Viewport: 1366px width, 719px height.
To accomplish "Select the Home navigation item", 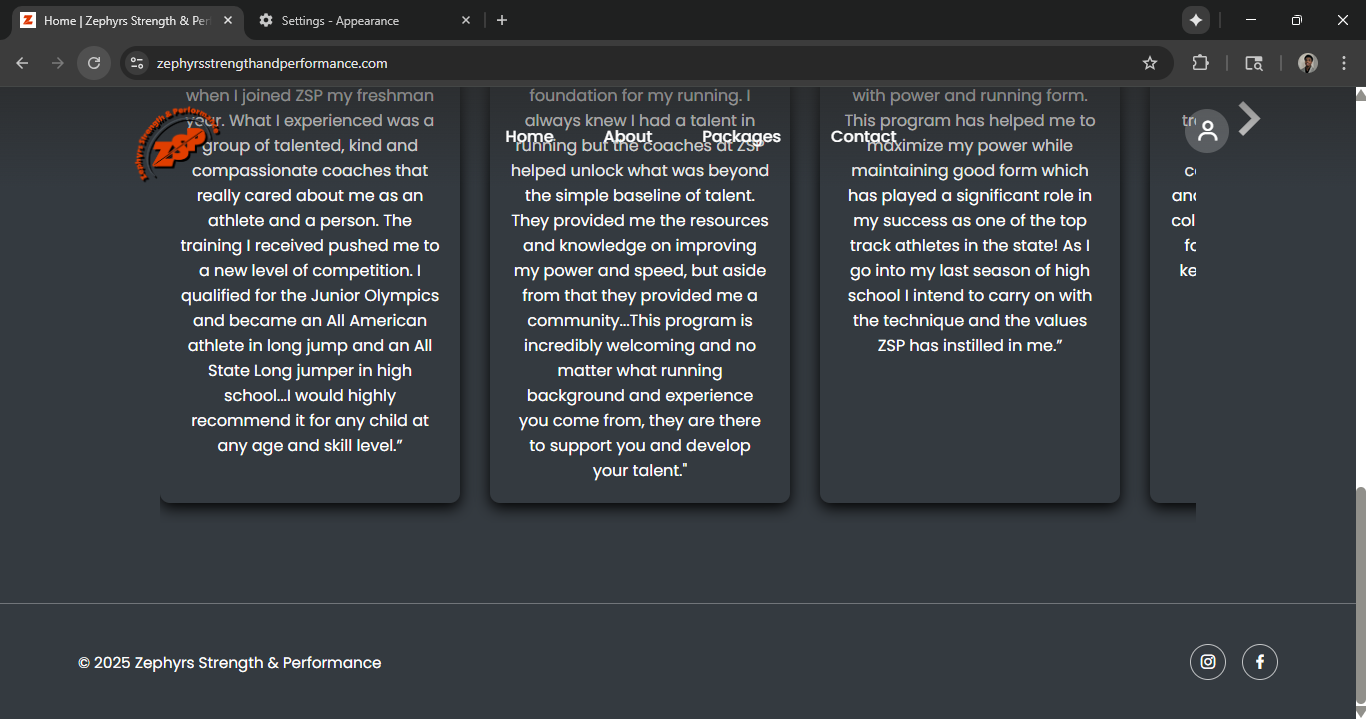I will (x=529, y=136).
